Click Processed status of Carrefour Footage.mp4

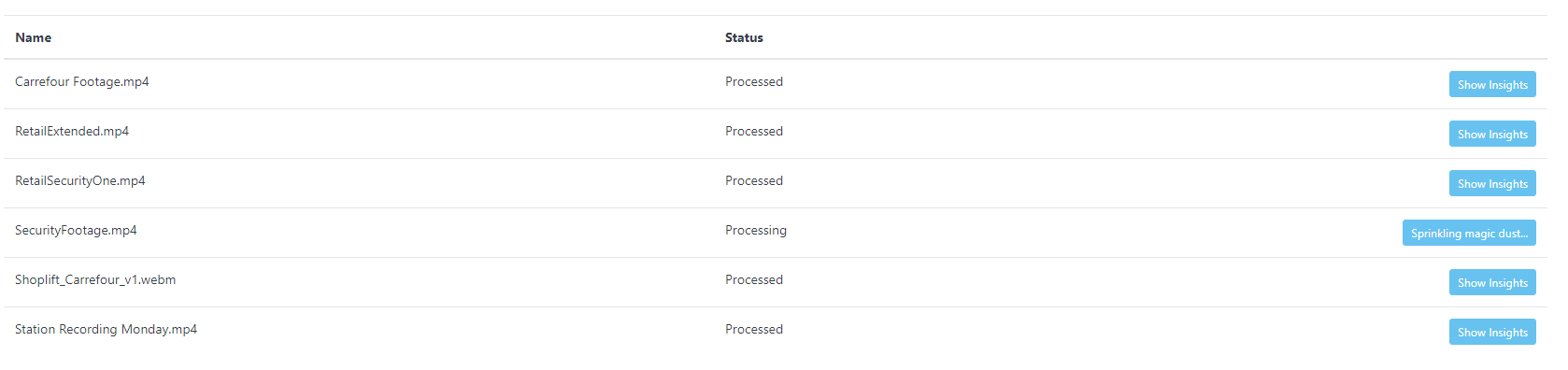pyautogui.click(x=754, y=81)
